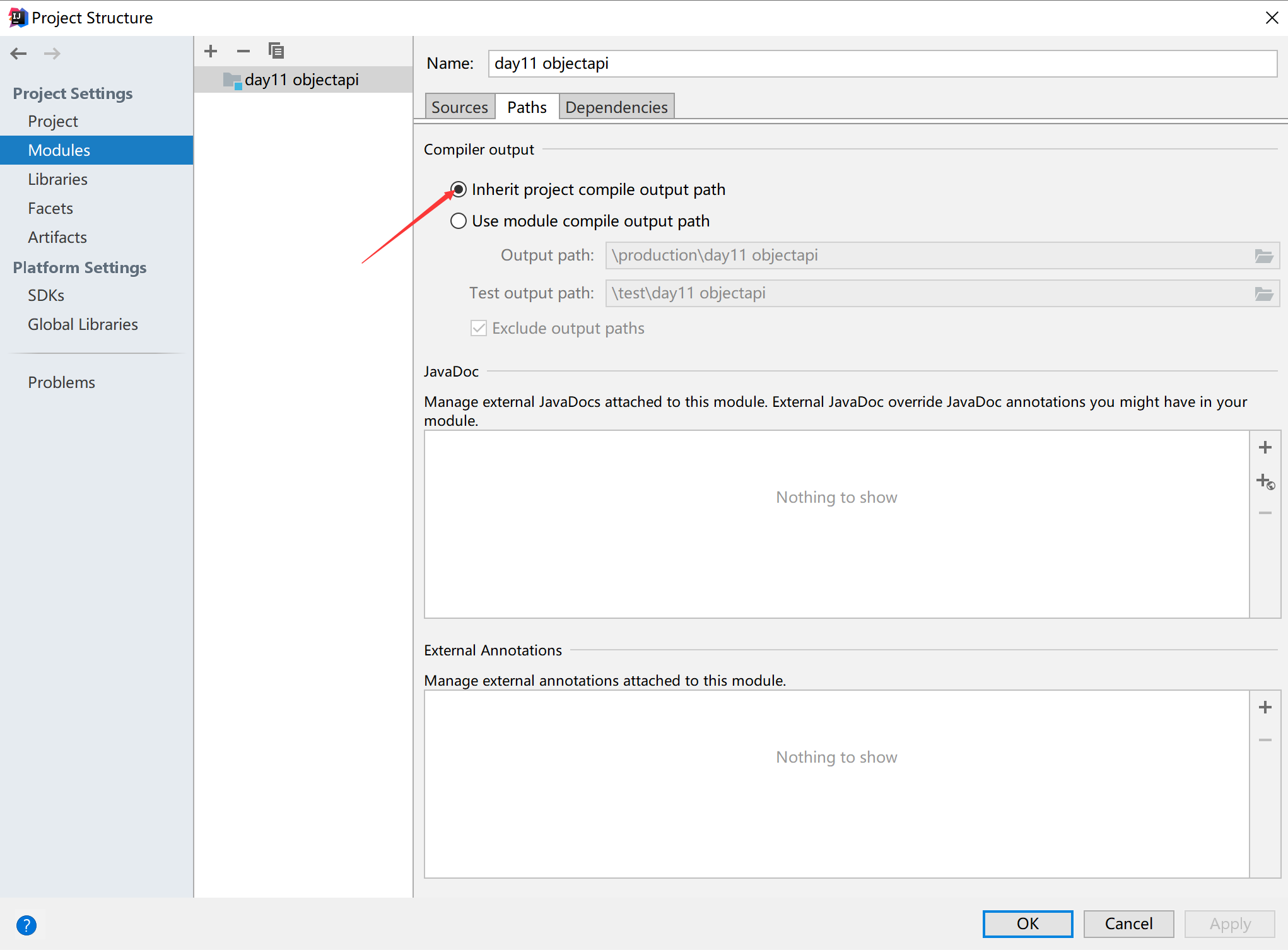Open SDKs under Platform Settings

46,295
